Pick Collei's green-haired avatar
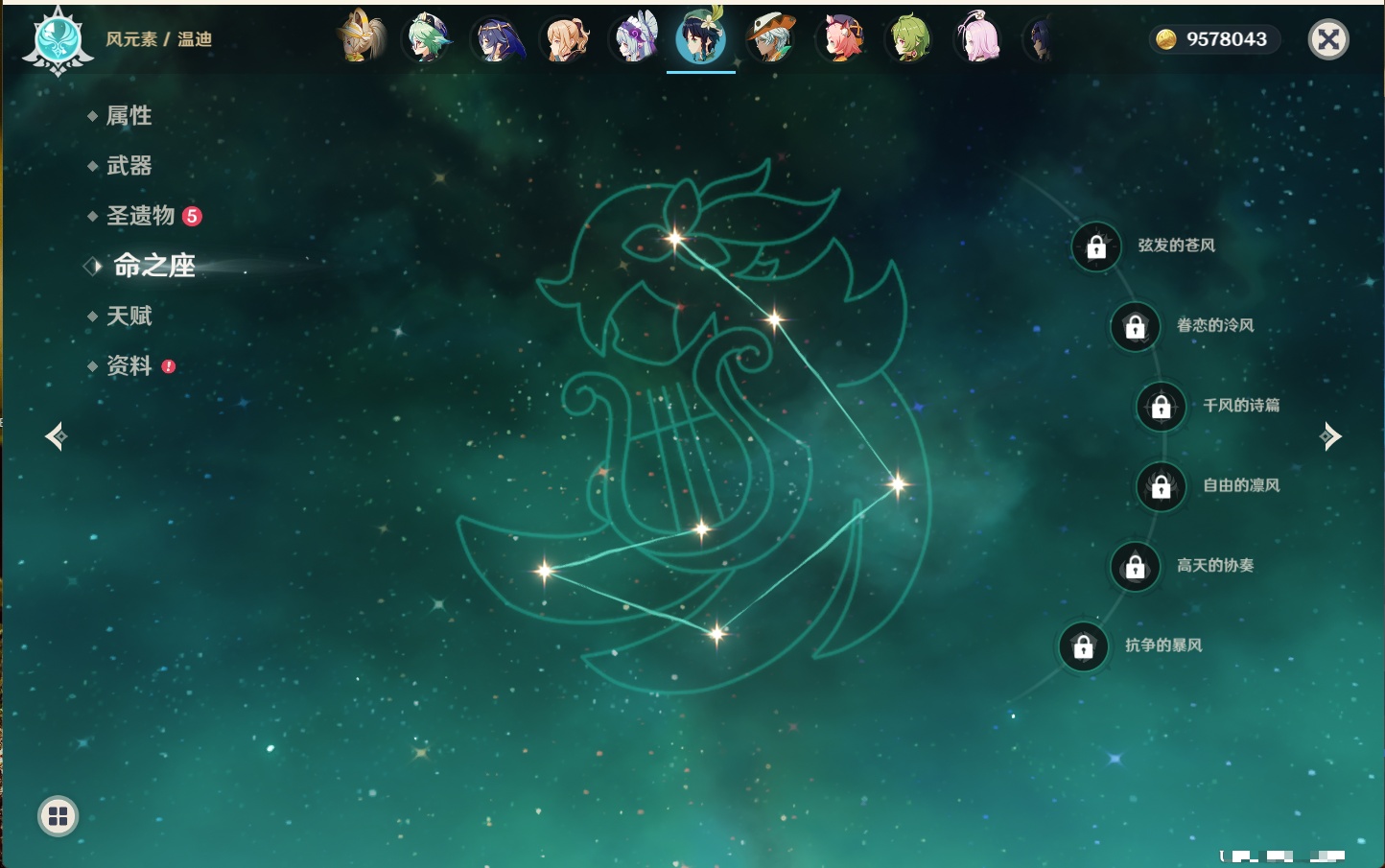 coord(909,39)
